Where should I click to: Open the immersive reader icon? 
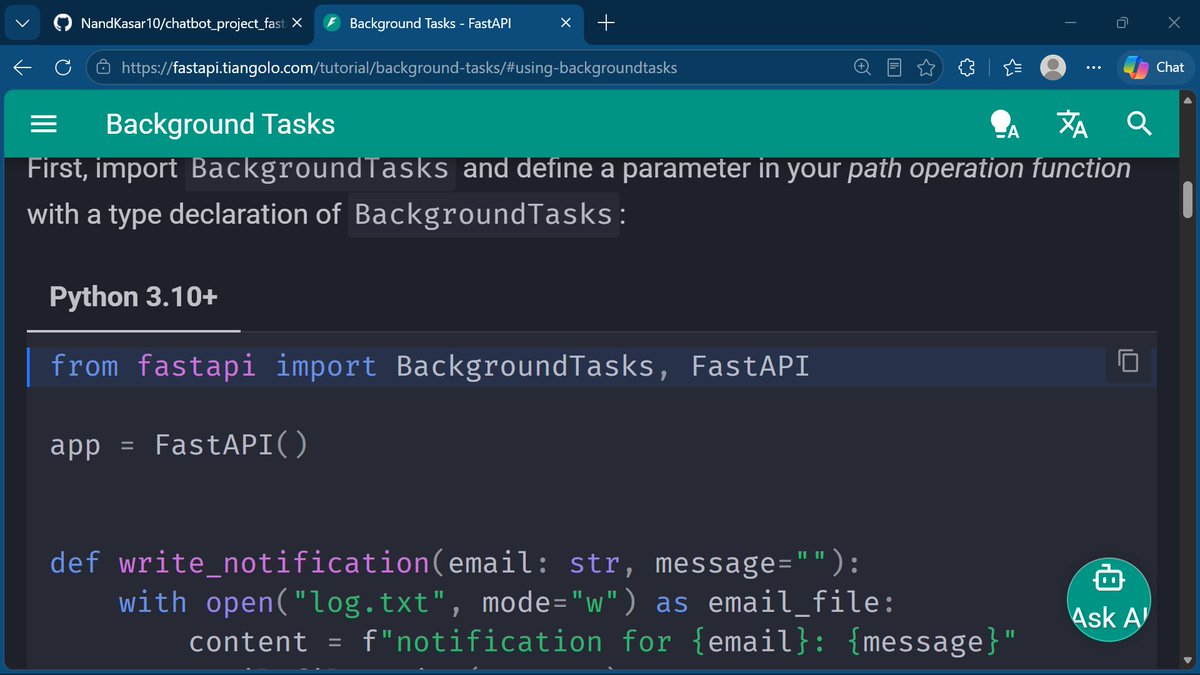click(x=894, y=67)
